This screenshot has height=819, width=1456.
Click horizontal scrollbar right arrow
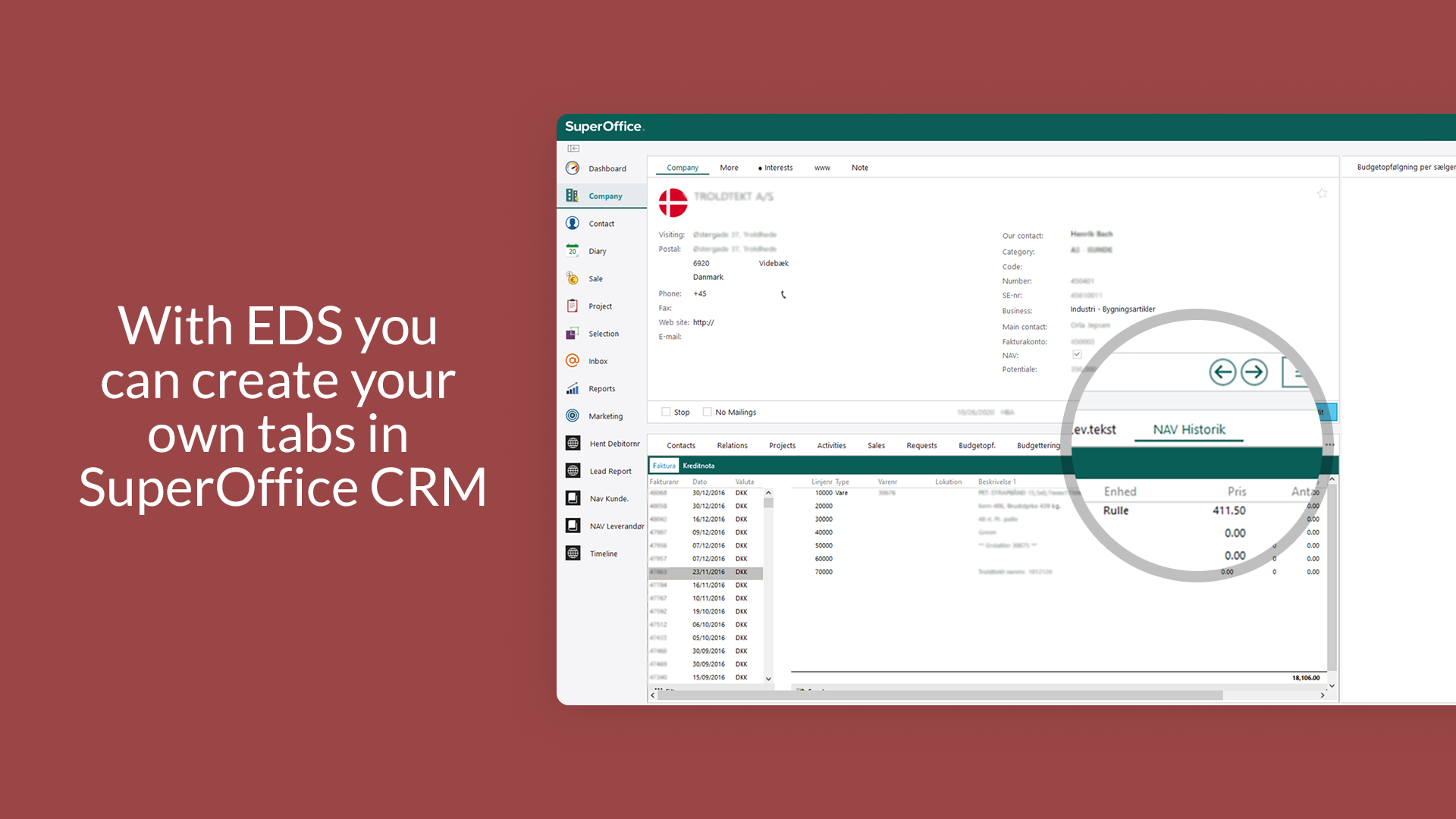coord(1323,695)
